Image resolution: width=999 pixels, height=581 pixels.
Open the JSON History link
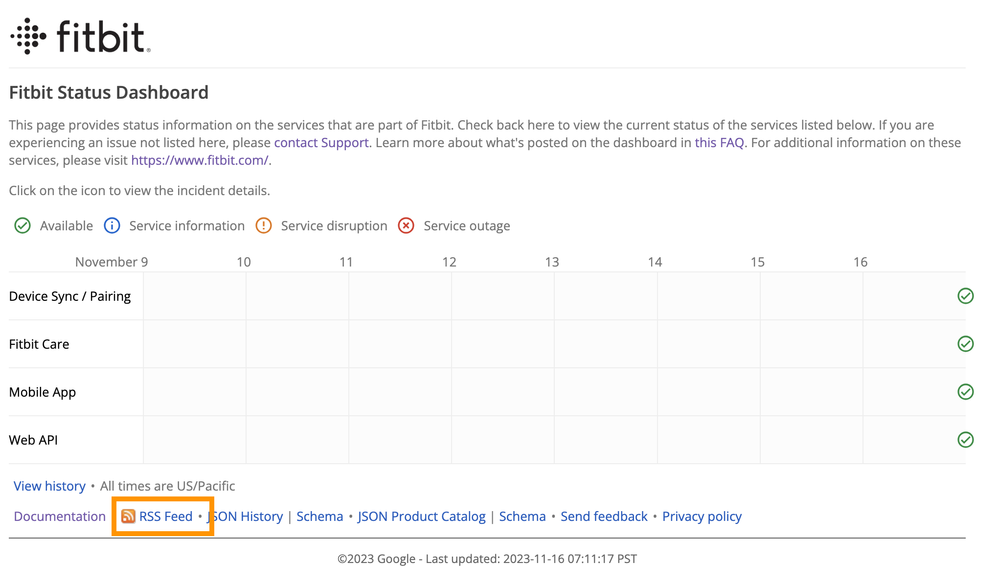coord(246,517)
